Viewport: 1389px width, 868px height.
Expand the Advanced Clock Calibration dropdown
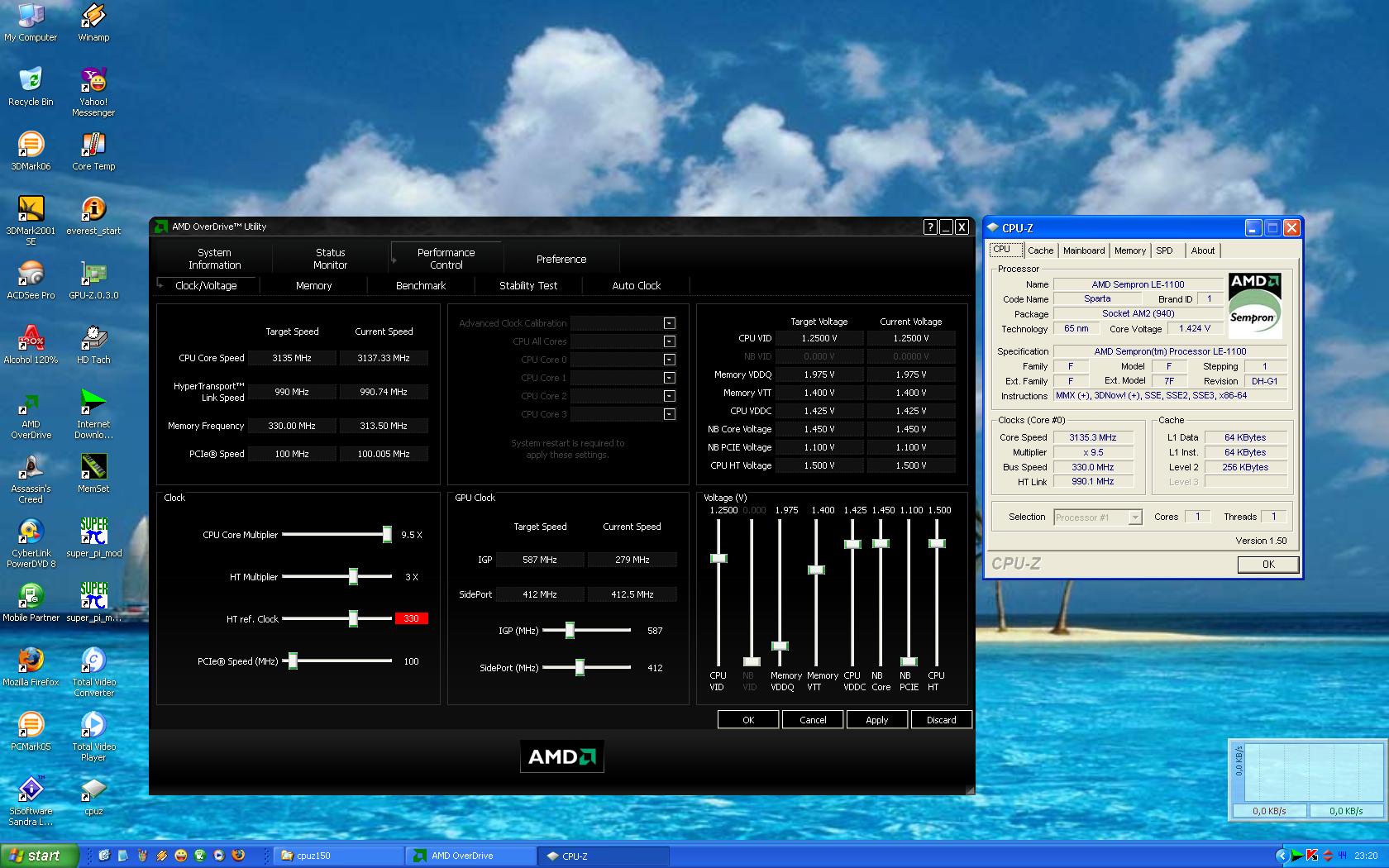tap(670, 323)
